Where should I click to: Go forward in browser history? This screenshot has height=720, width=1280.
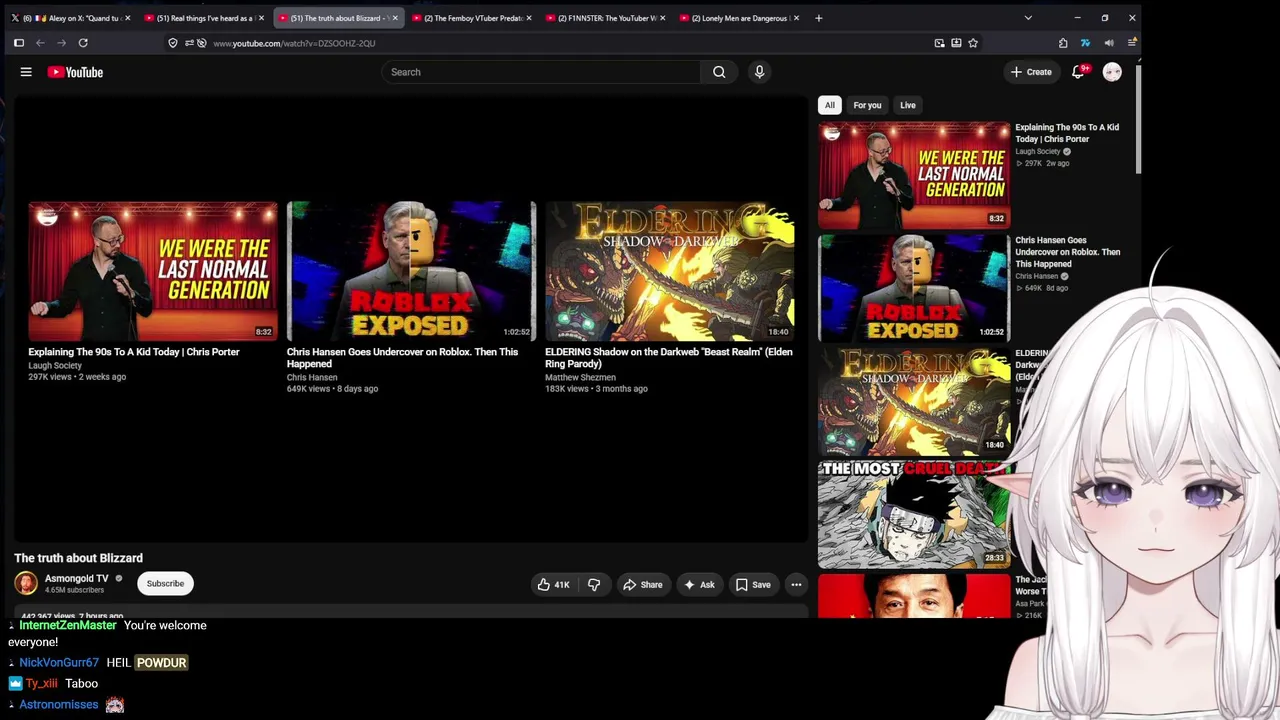(x=62, y=43)
